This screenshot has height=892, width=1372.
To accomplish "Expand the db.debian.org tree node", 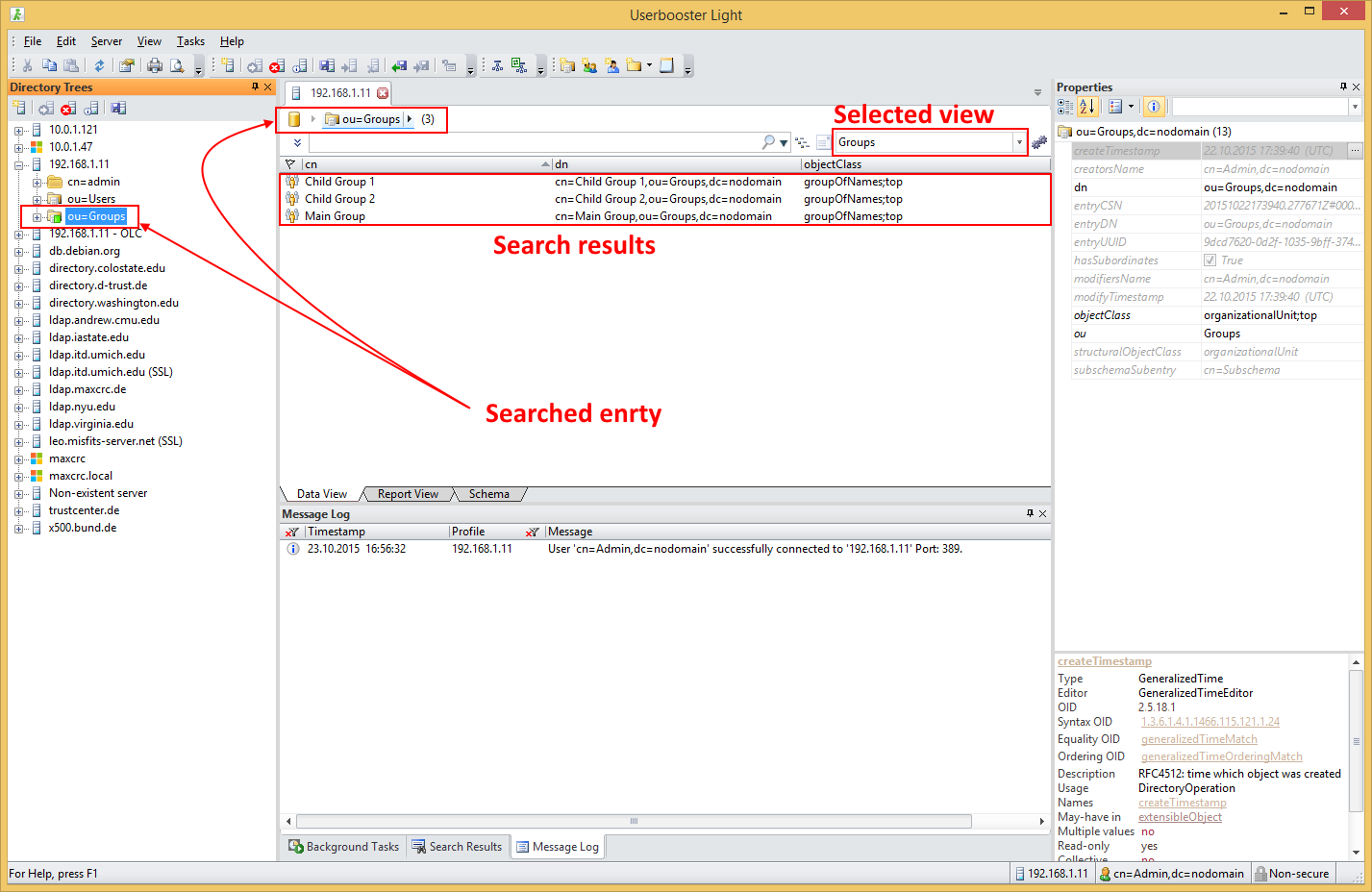I will click(x=18, y=251).
